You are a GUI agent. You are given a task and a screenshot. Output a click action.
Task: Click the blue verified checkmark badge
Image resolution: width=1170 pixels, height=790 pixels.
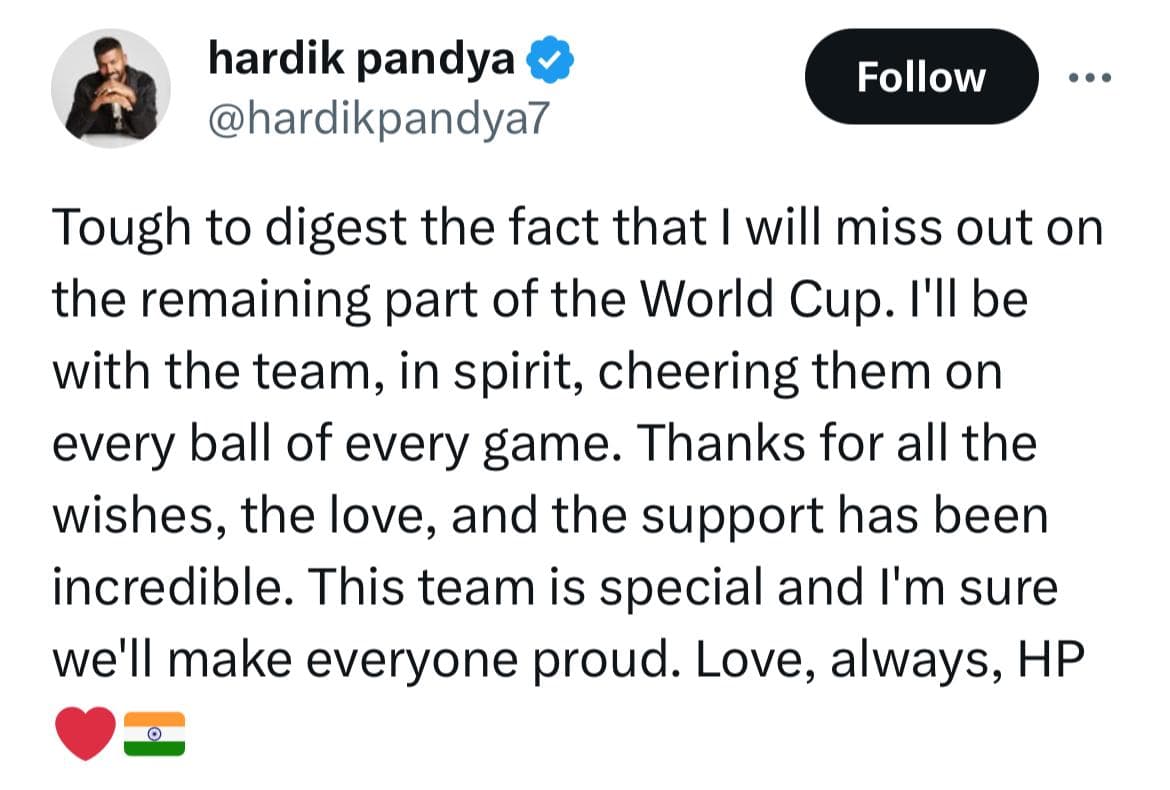(x=551, y=58)
